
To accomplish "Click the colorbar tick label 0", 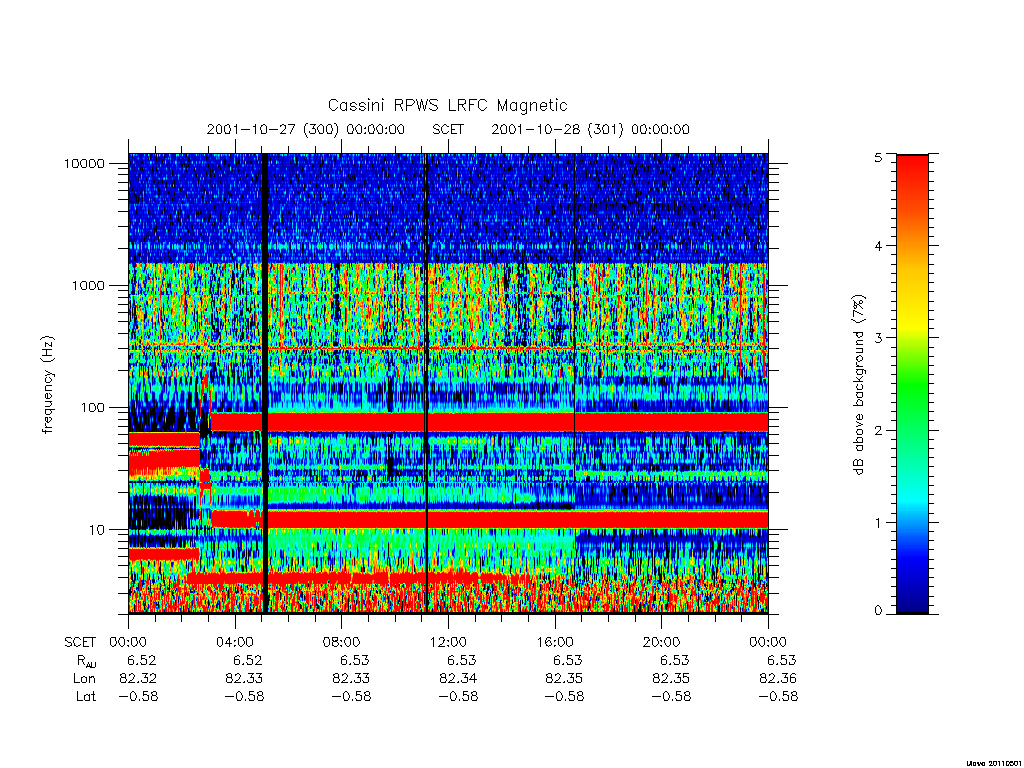I will click(x=878, y=611).
